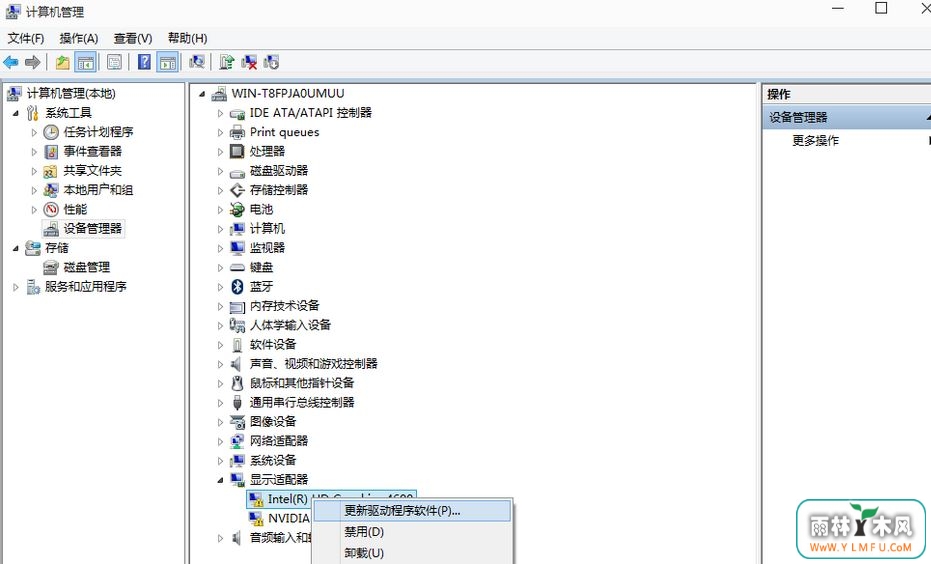Select 人体学输入设备 category label

point(290,325)
